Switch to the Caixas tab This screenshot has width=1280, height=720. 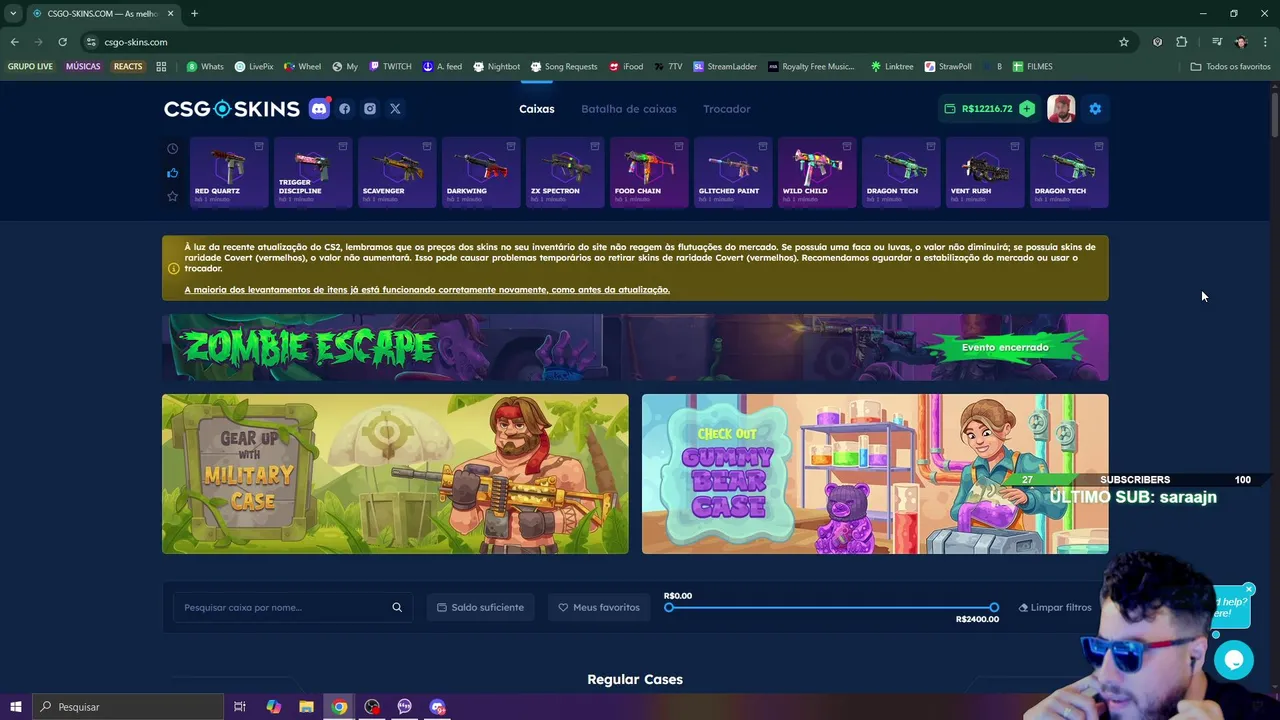537,109
